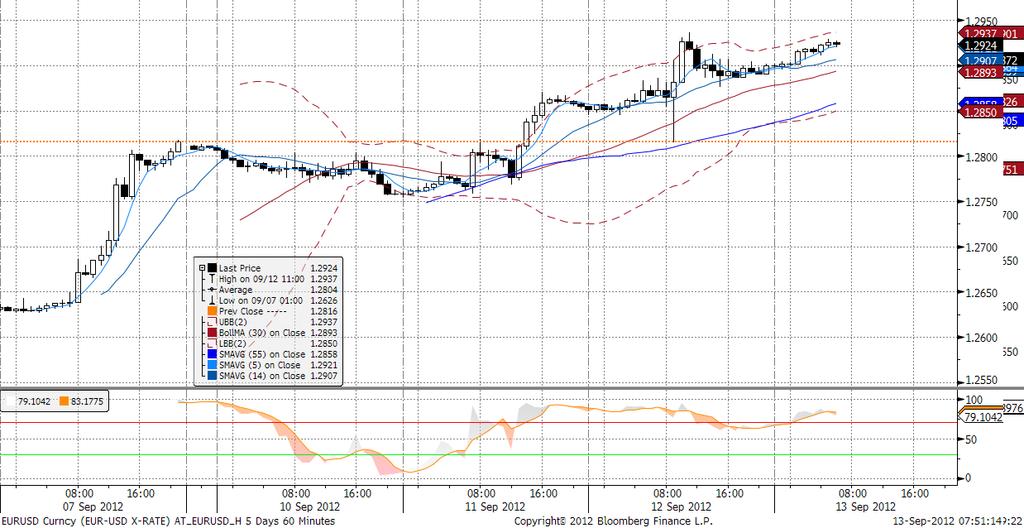This screenshot has width=1024, height=528.
Task: Select 'Average' legend entry
Action: [x=236, y=289]
